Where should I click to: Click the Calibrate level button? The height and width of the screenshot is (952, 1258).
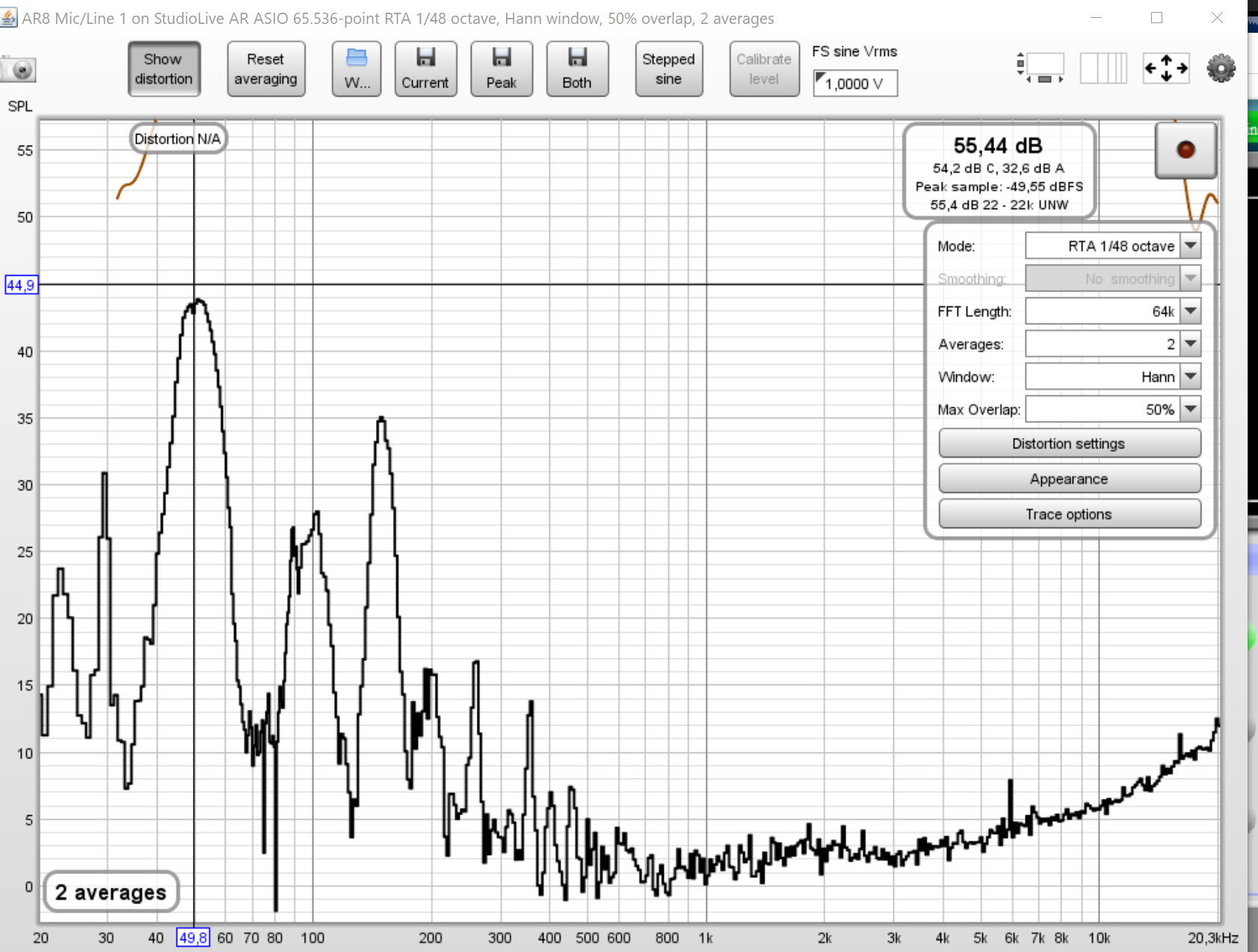(x=764, y=69)
